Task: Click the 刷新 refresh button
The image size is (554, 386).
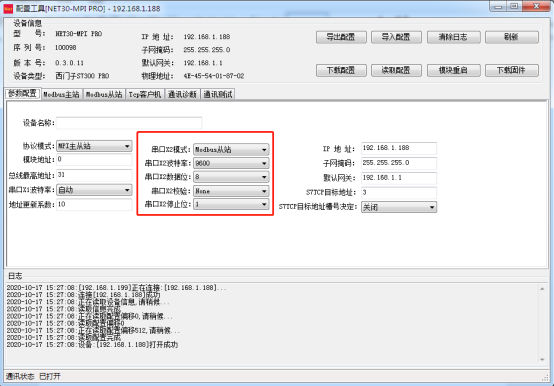Action: coord(512,37)
